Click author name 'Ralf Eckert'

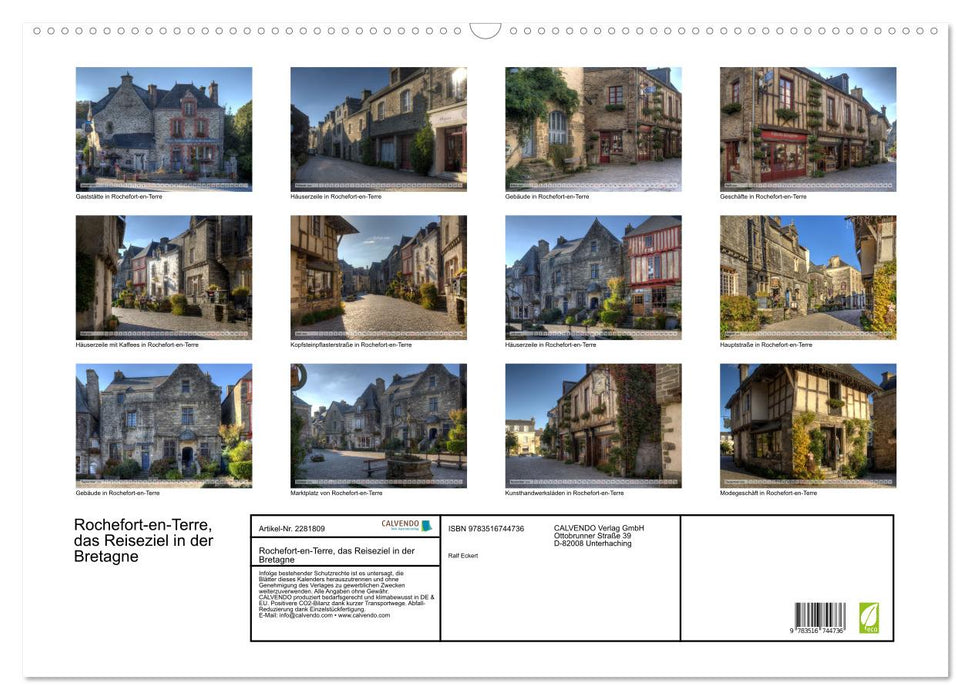click(463, 556)
